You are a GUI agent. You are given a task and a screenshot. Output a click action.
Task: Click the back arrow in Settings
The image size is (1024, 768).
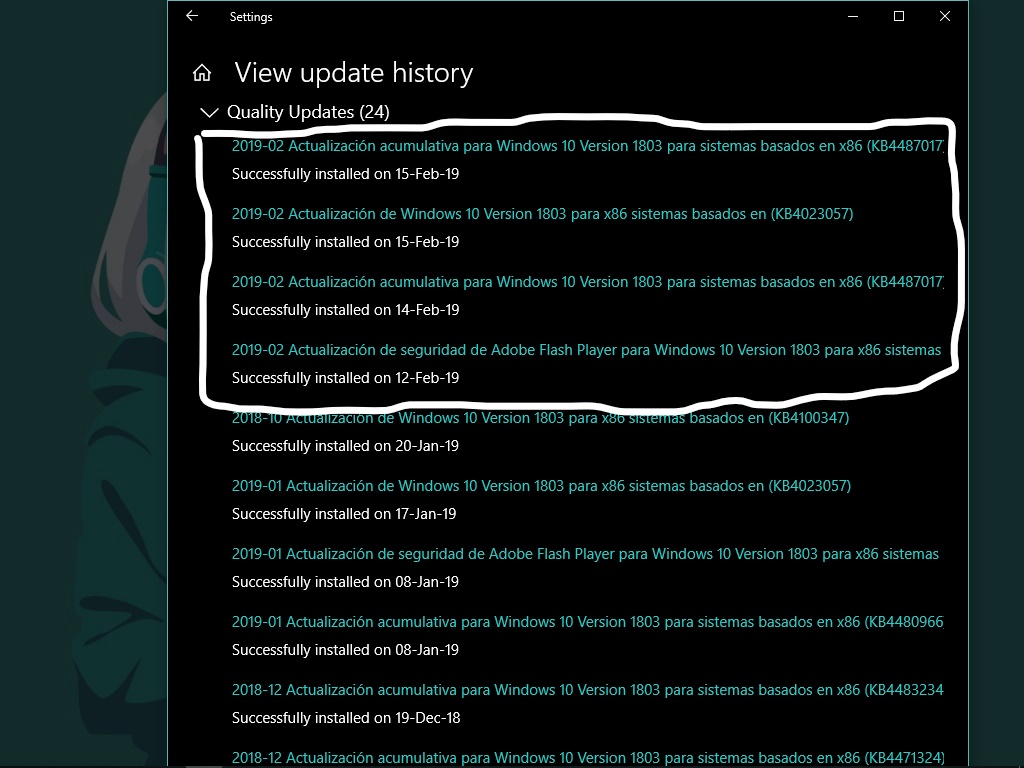pyautogui.click(x=190, y=16)
